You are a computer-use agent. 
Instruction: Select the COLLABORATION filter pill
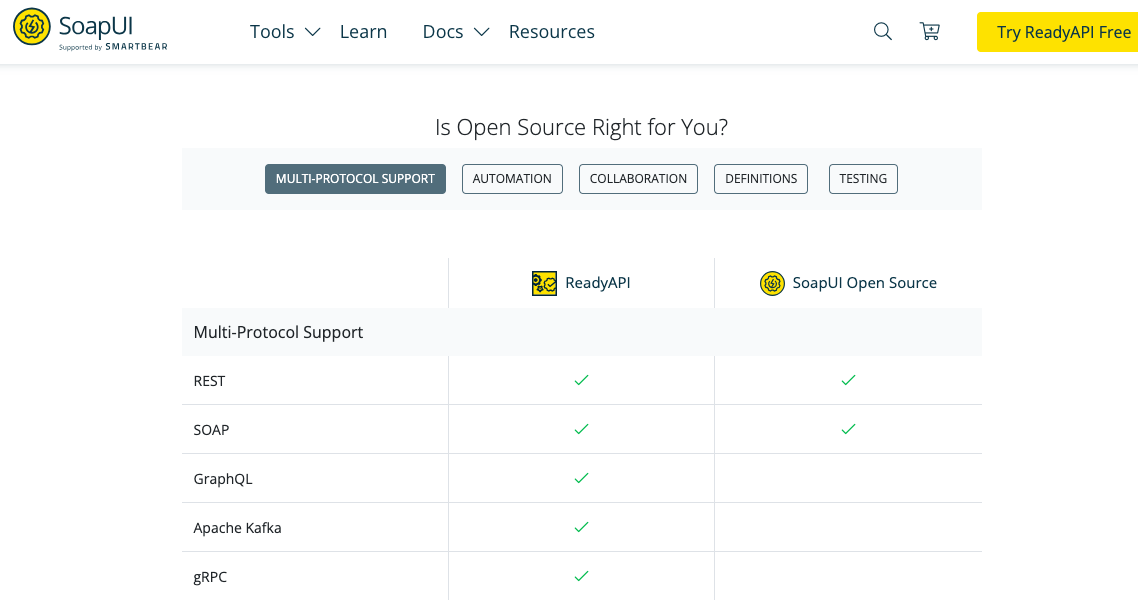638,178
